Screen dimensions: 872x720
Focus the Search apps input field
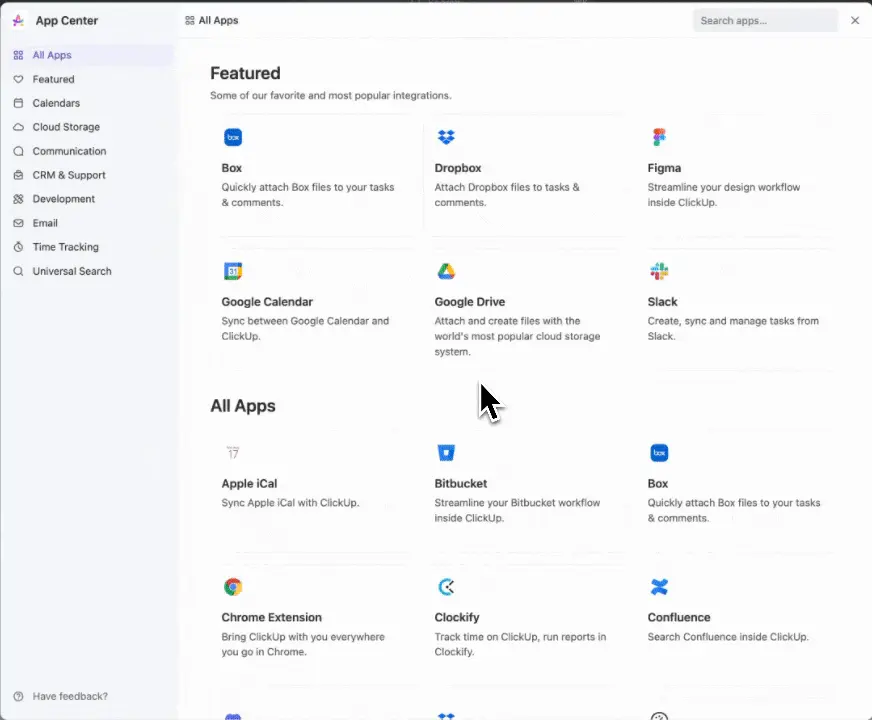point(765,21)
